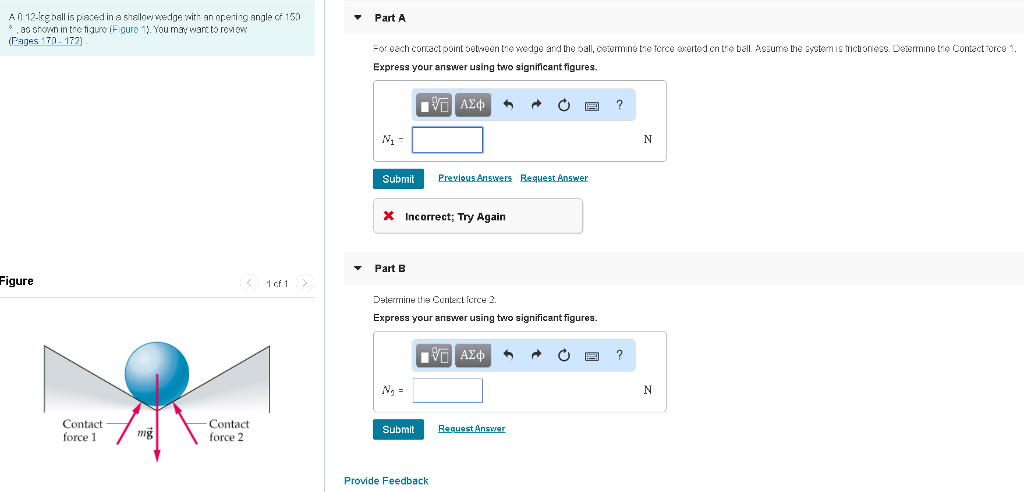Viewport: 1024px width, 492px height.
Task: Open the math templates tool in Part A
Action: point(434,105)
